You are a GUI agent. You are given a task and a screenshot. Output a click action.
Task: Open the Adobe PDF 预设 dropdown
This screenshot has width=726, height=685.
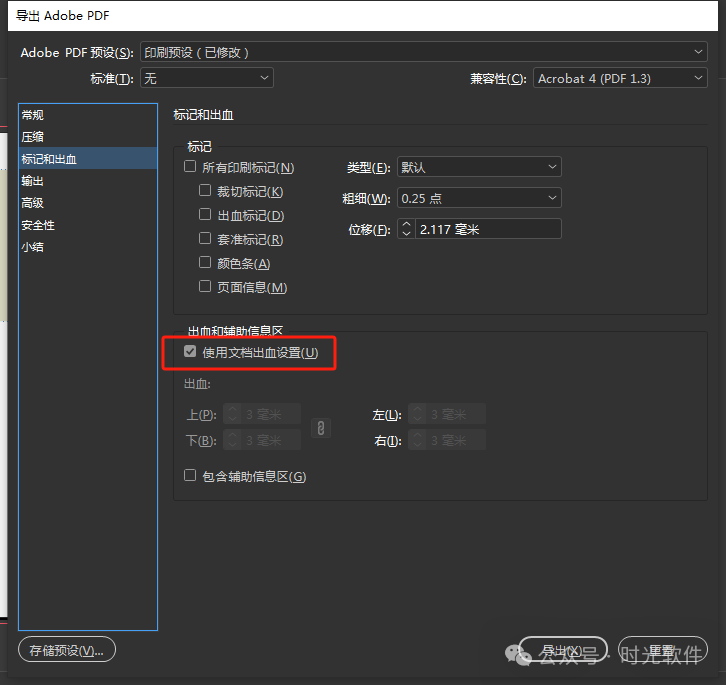coord(422,52)
